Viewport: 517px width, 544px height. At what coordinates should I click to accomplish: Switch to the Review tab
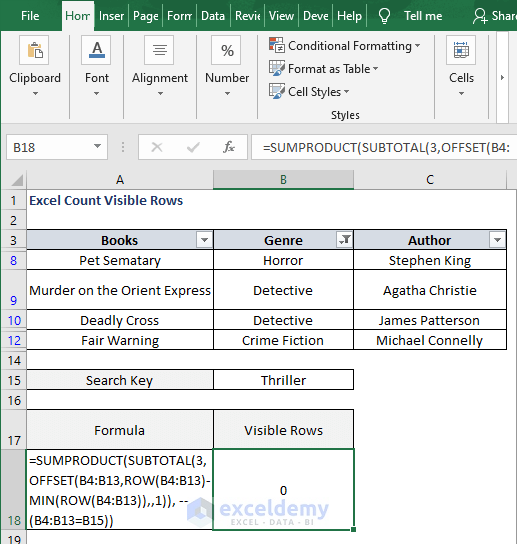coord(247,16)
